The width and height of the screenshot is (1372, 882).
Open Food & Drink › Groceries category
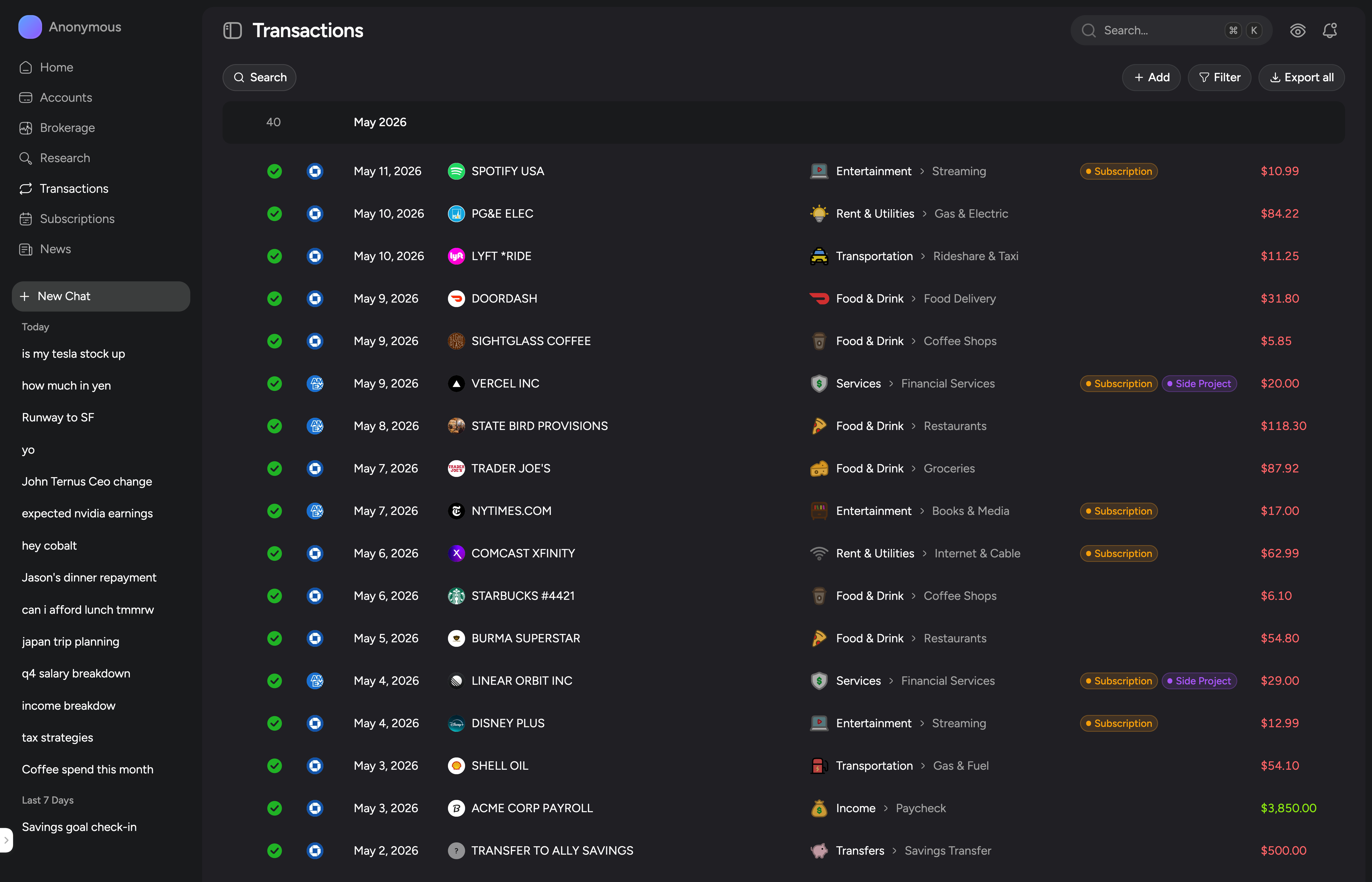pyautogui.click(x=892, y=469)
